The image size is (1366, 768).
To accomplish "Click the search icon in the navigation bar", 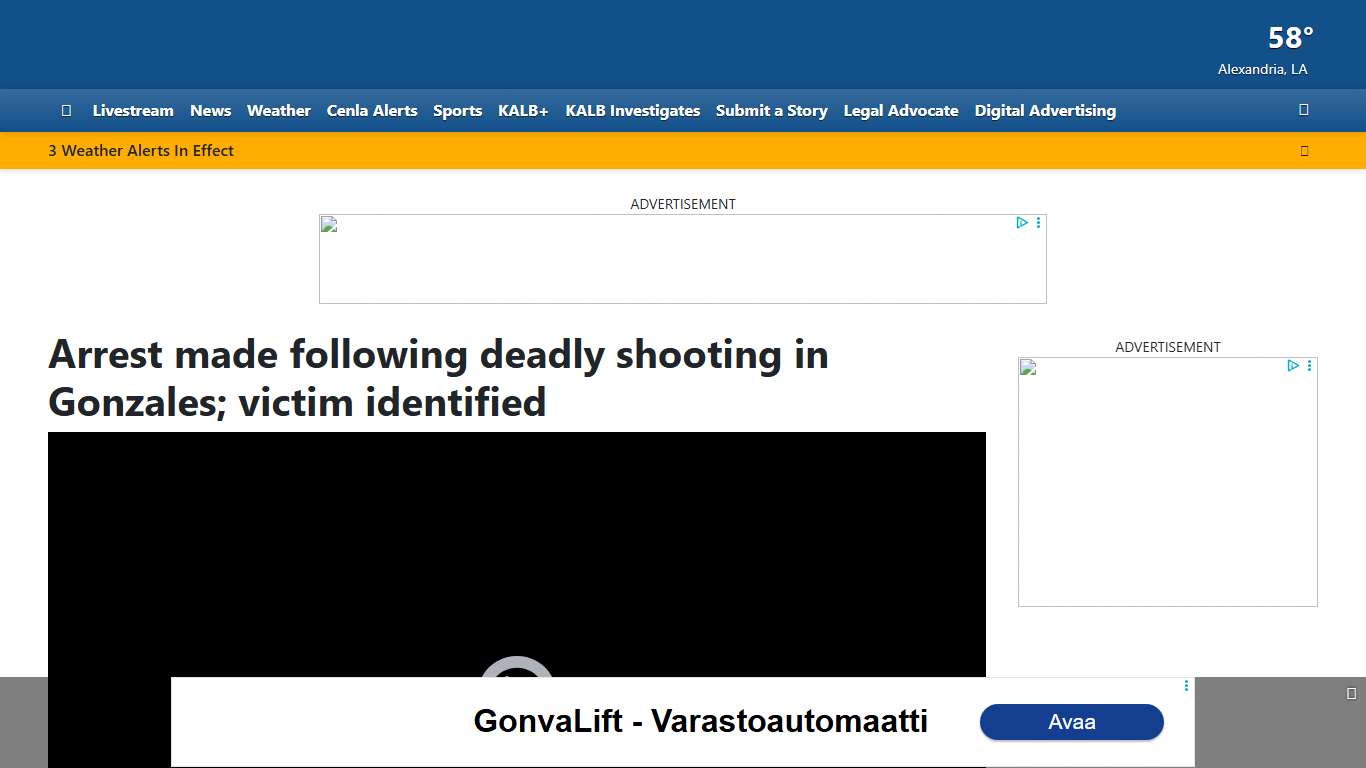I will 1303,110.
